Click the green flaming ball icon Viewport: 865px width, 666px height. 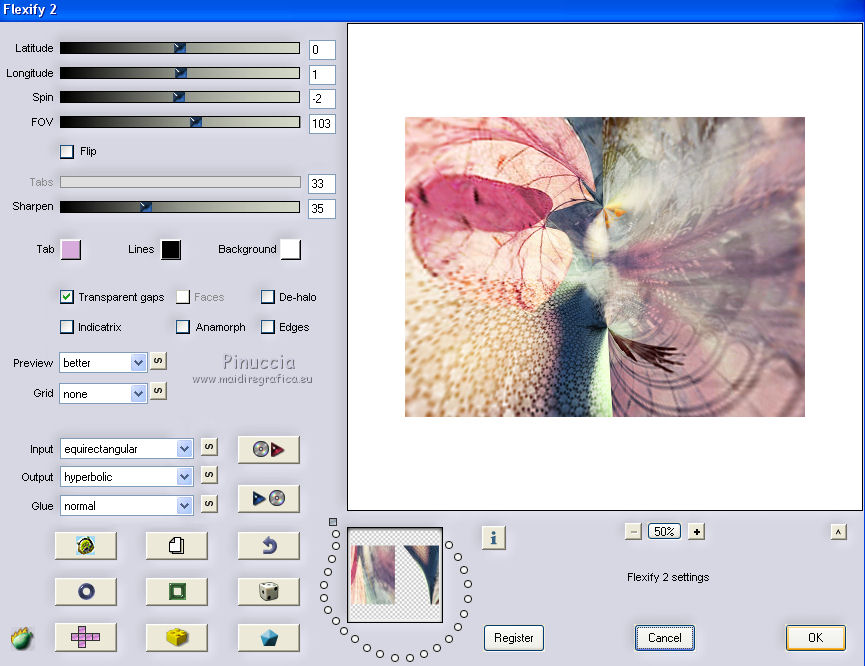coord(22,638)
